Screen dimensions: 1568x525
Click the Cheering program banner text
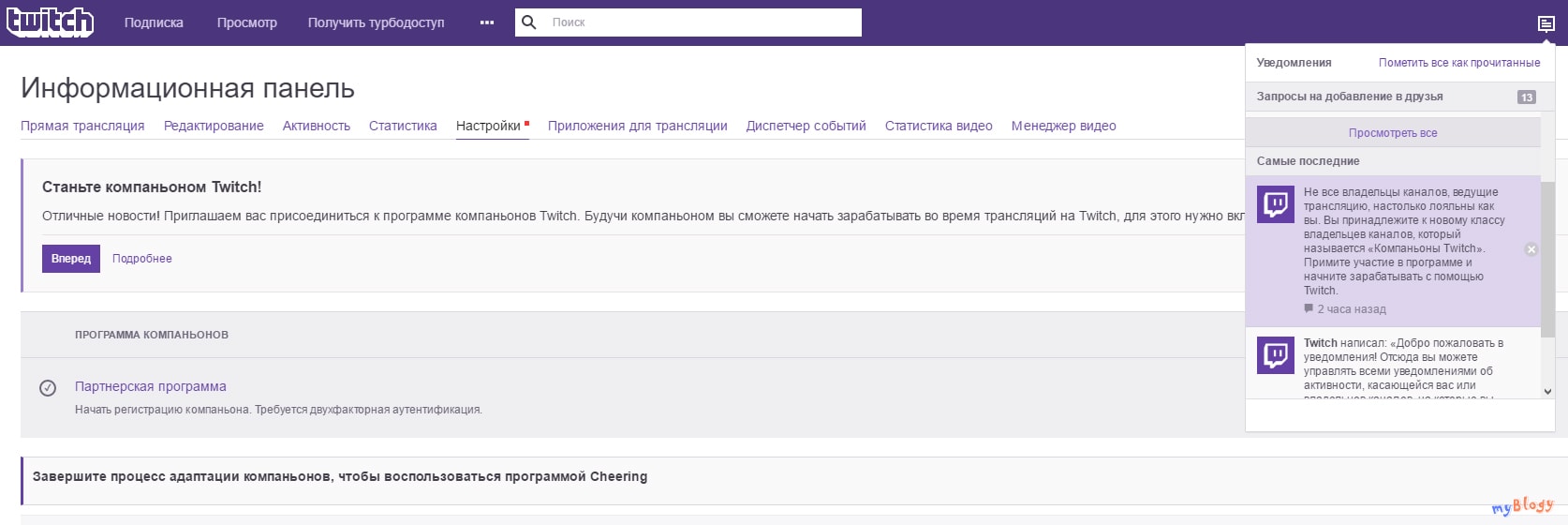click(x=340, y=476)
